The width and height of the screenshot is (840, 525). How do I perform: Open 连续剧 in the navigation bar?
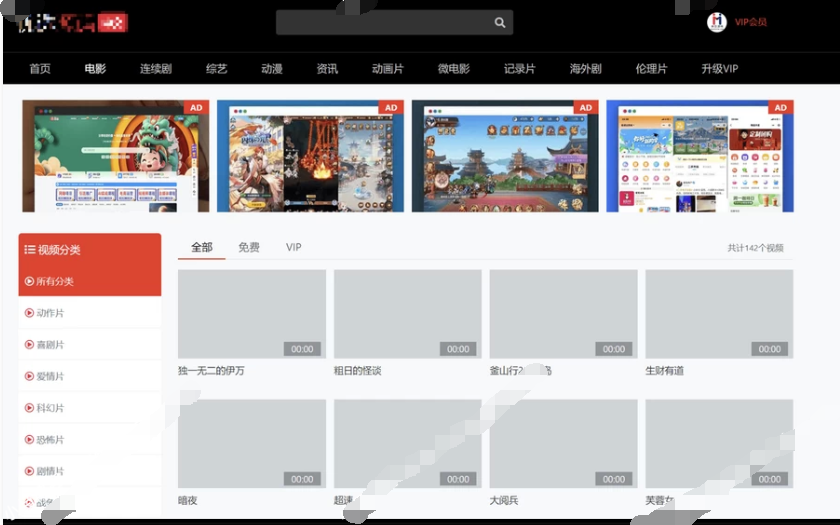click(156, 69)
